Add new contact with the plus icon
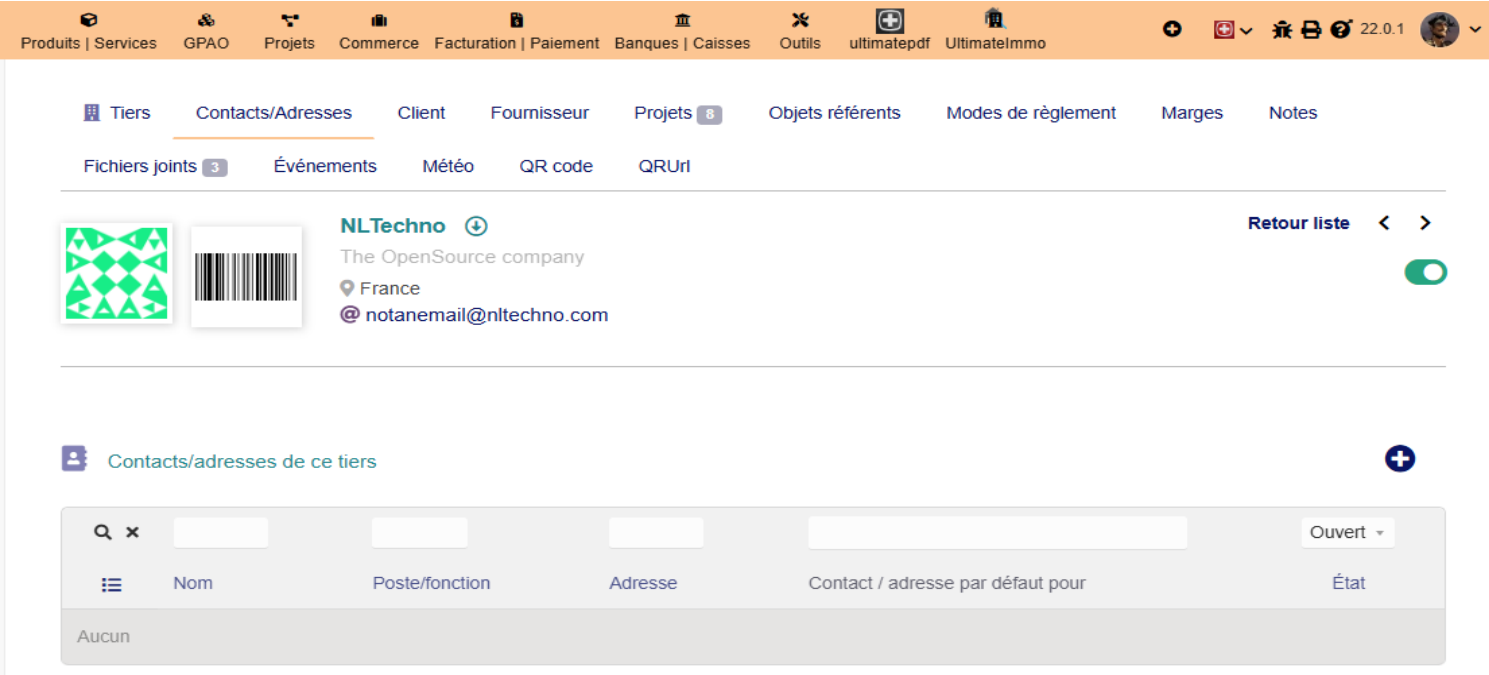Viewport: 1489px width, 675px height. [1400, 459]
